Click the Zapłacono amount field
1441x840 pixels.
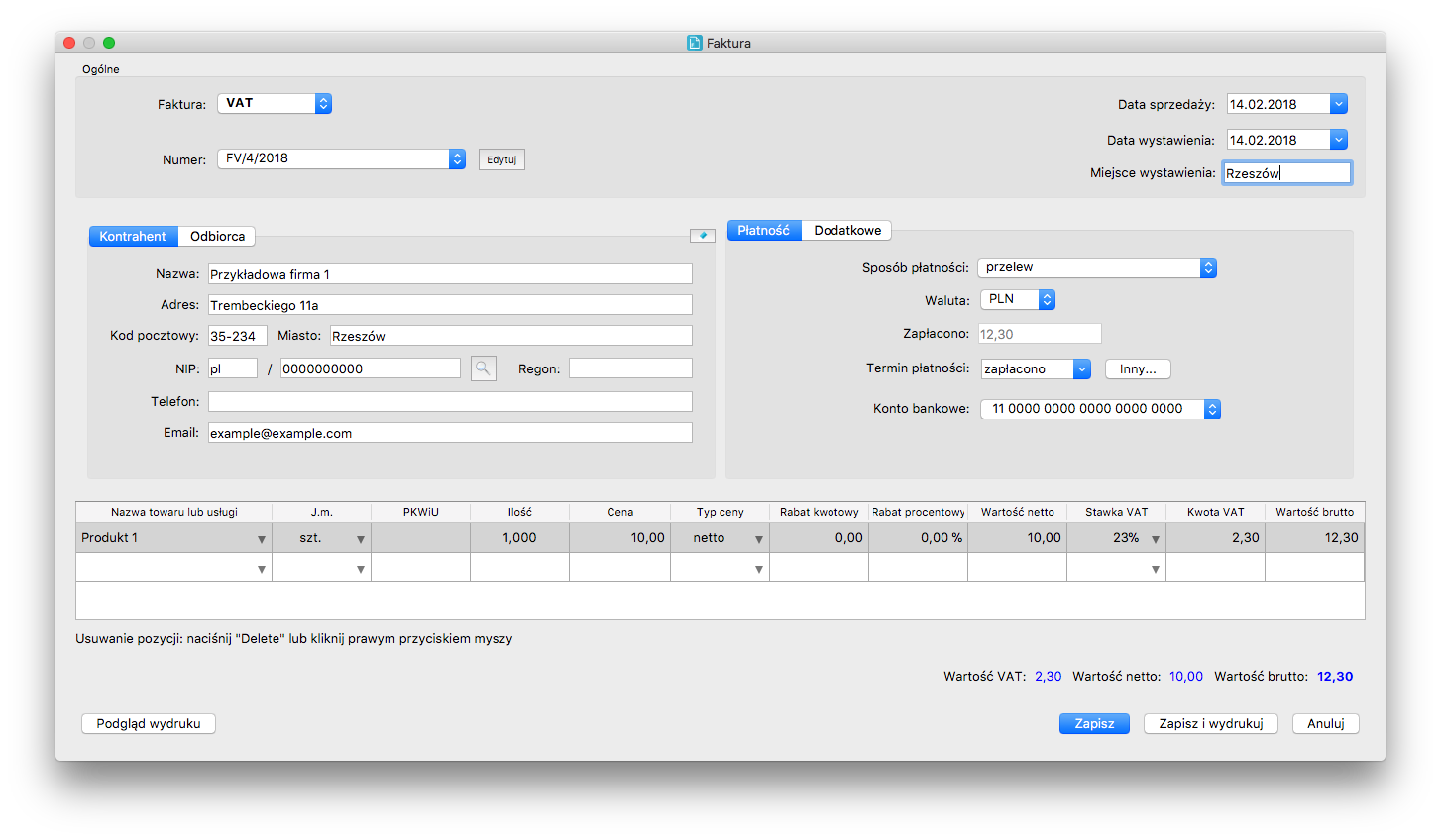1040,334
